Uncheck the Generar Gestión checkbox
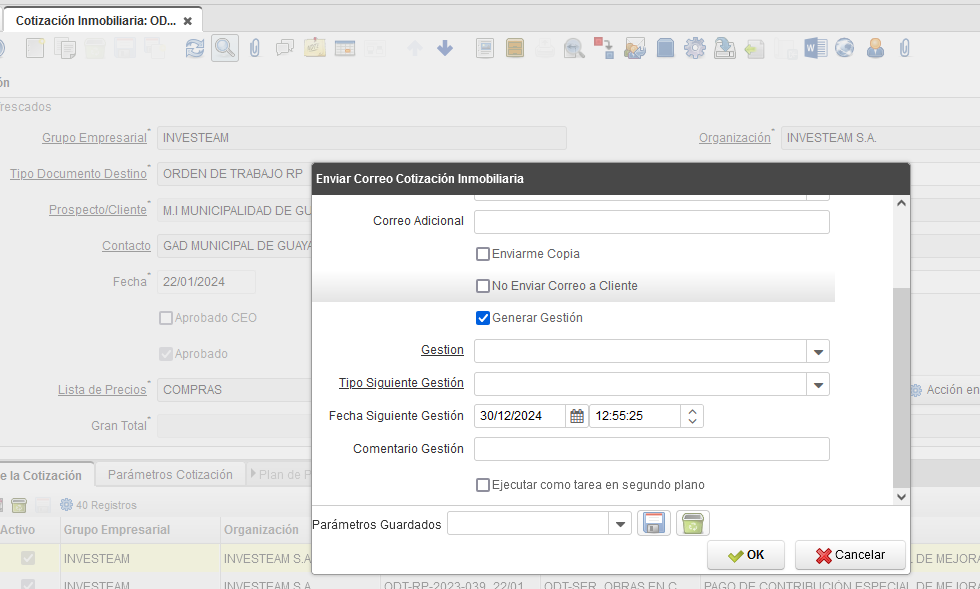The width and height of the screenshot is (980, 589). point(483,318)
